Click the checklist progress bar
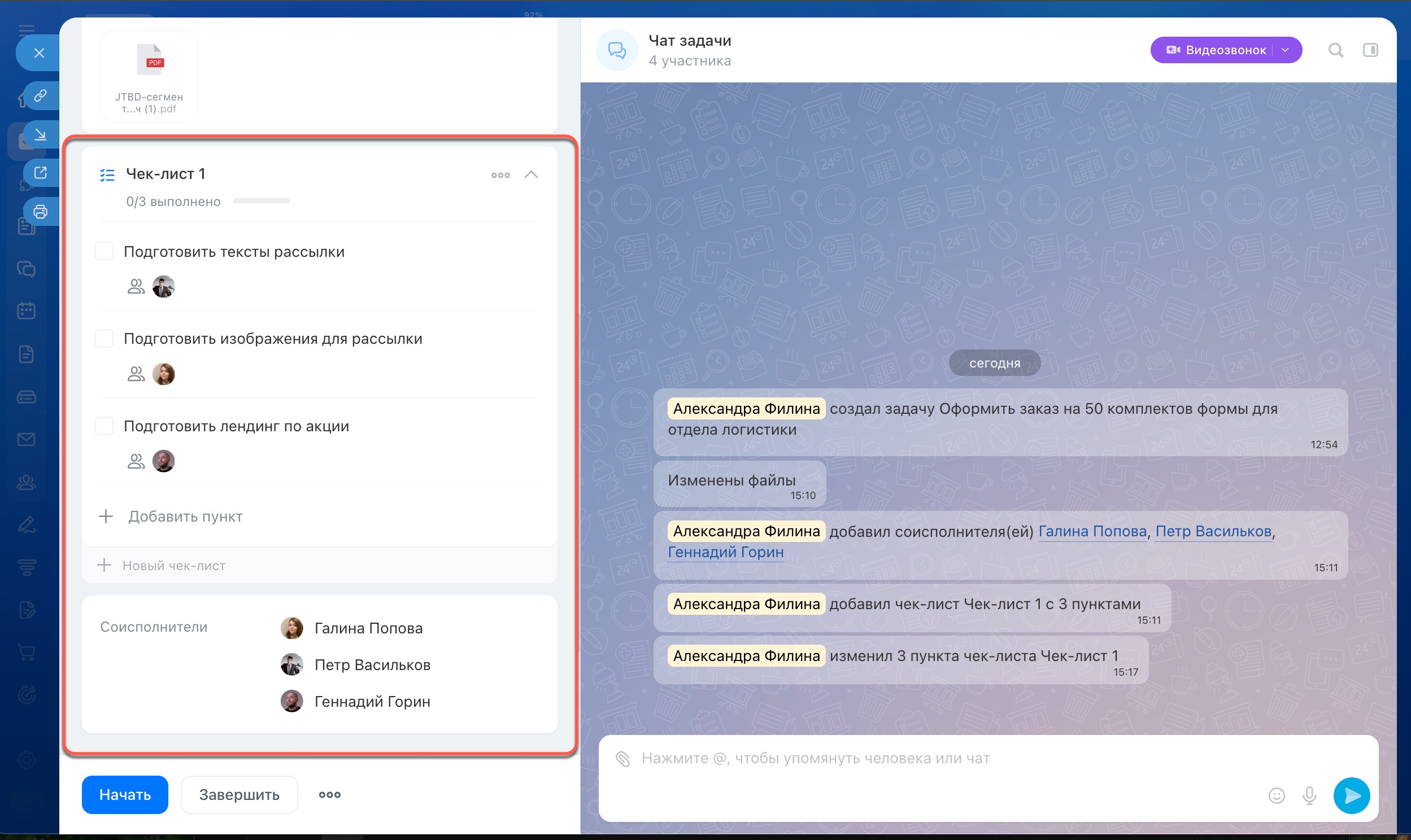The image size is (1411, 840). tap(262, 201)
